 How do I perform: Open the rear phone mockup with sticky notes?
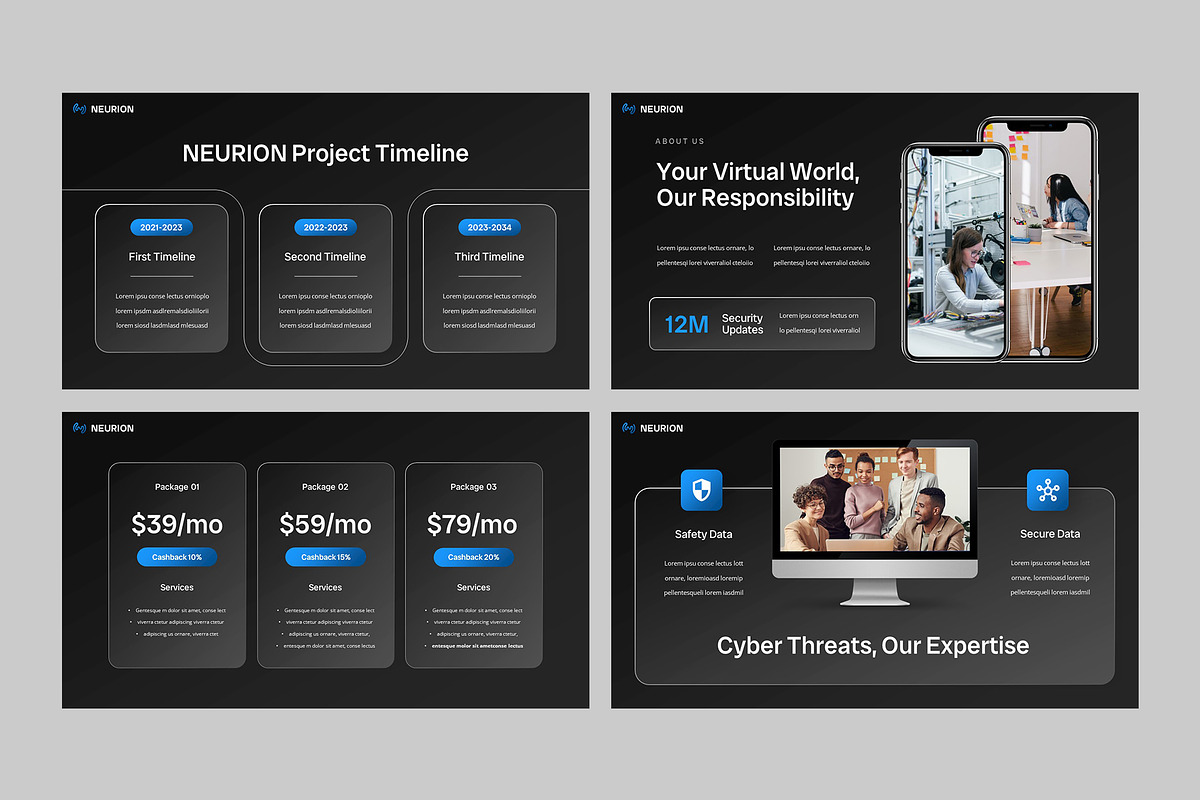click(x=1050, y=200)
